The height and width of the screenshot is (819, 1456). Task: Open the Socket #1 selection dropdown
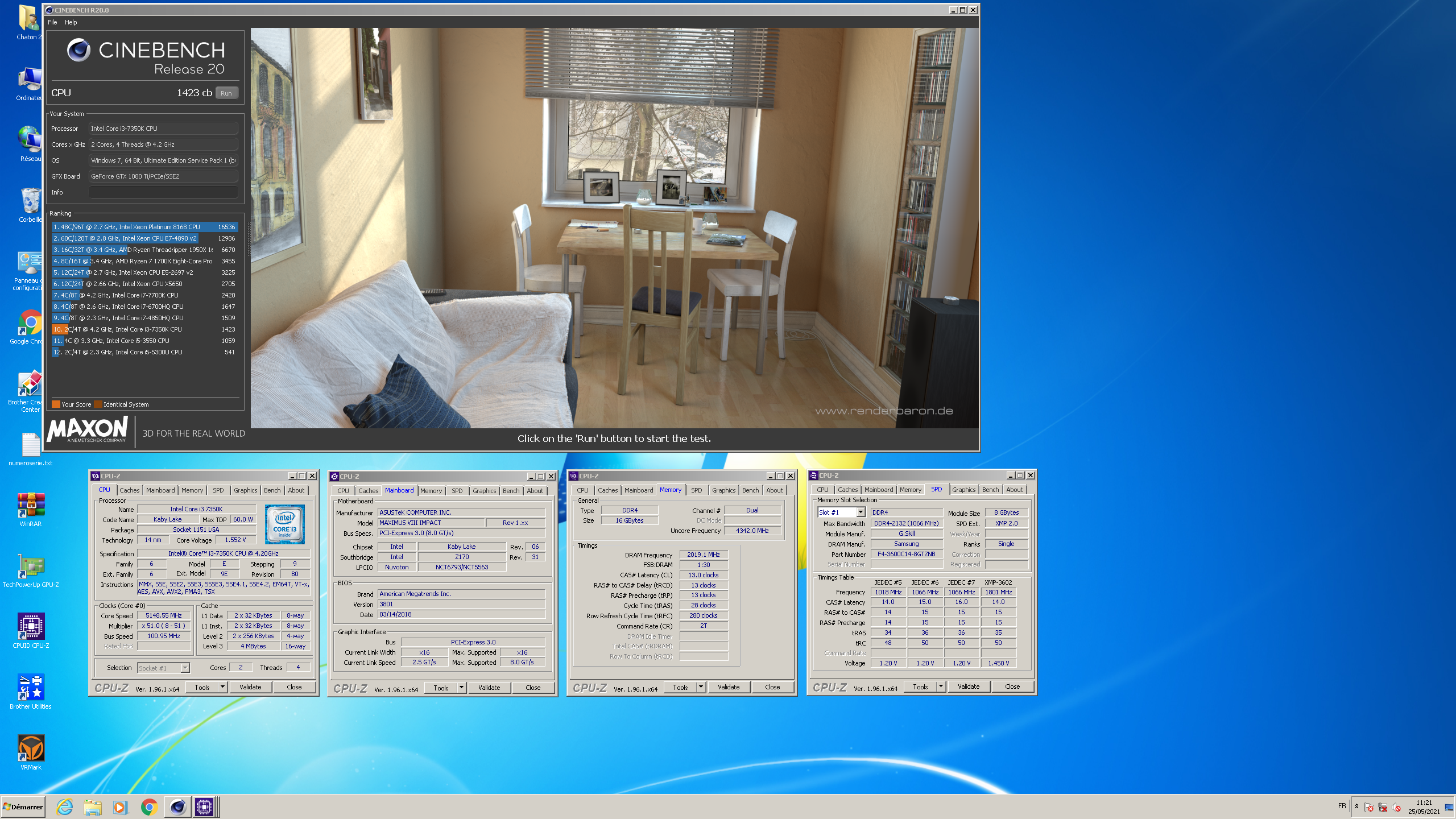(x=164, y=668)
